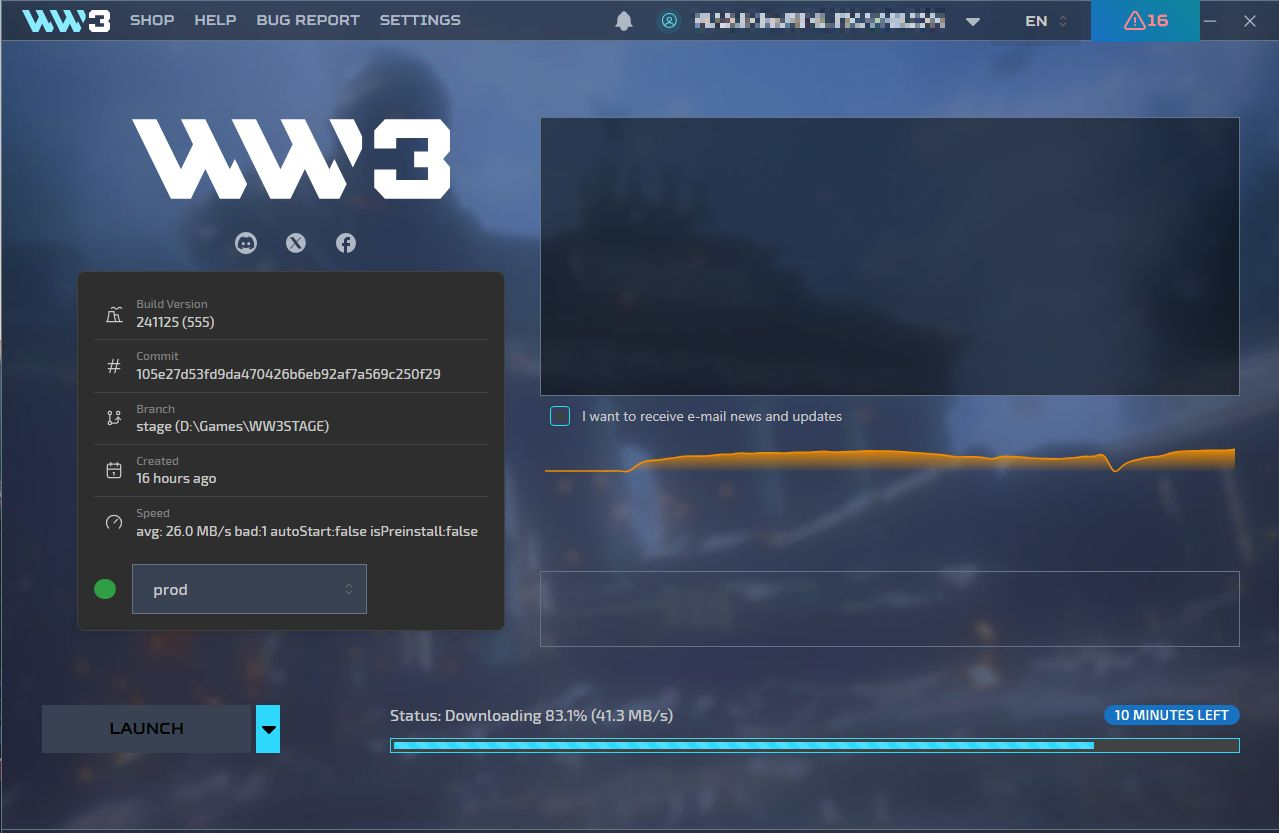Enable e-mail news and updates checkbox
This screenshot has height=833, width=1279.
click(560, 416)
